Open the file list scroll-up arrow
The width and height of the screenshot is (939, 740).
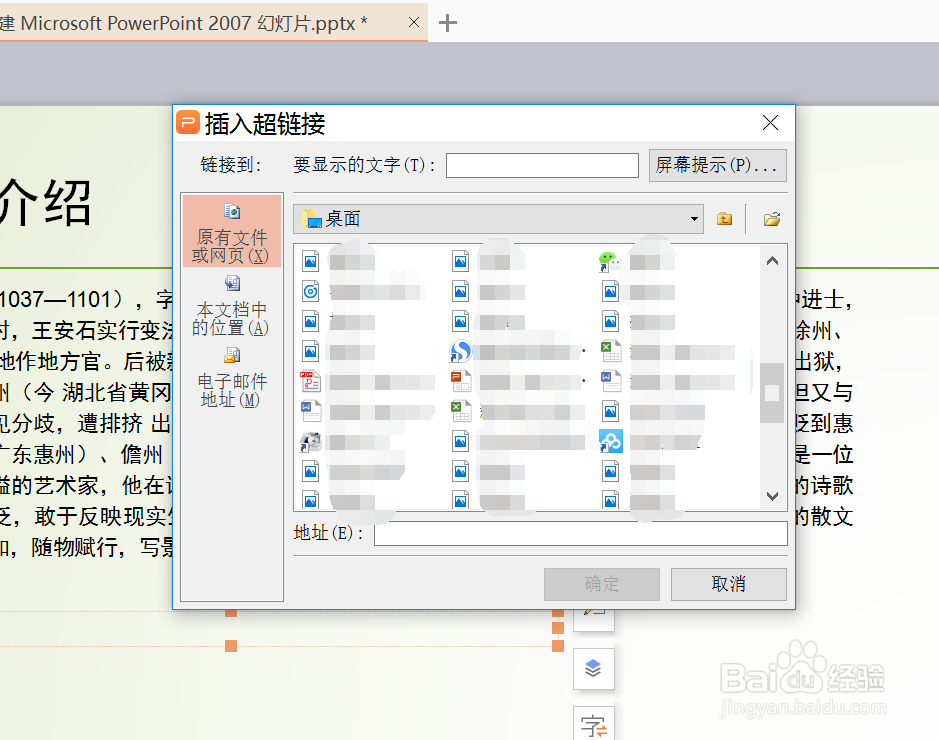click(772, 260)
